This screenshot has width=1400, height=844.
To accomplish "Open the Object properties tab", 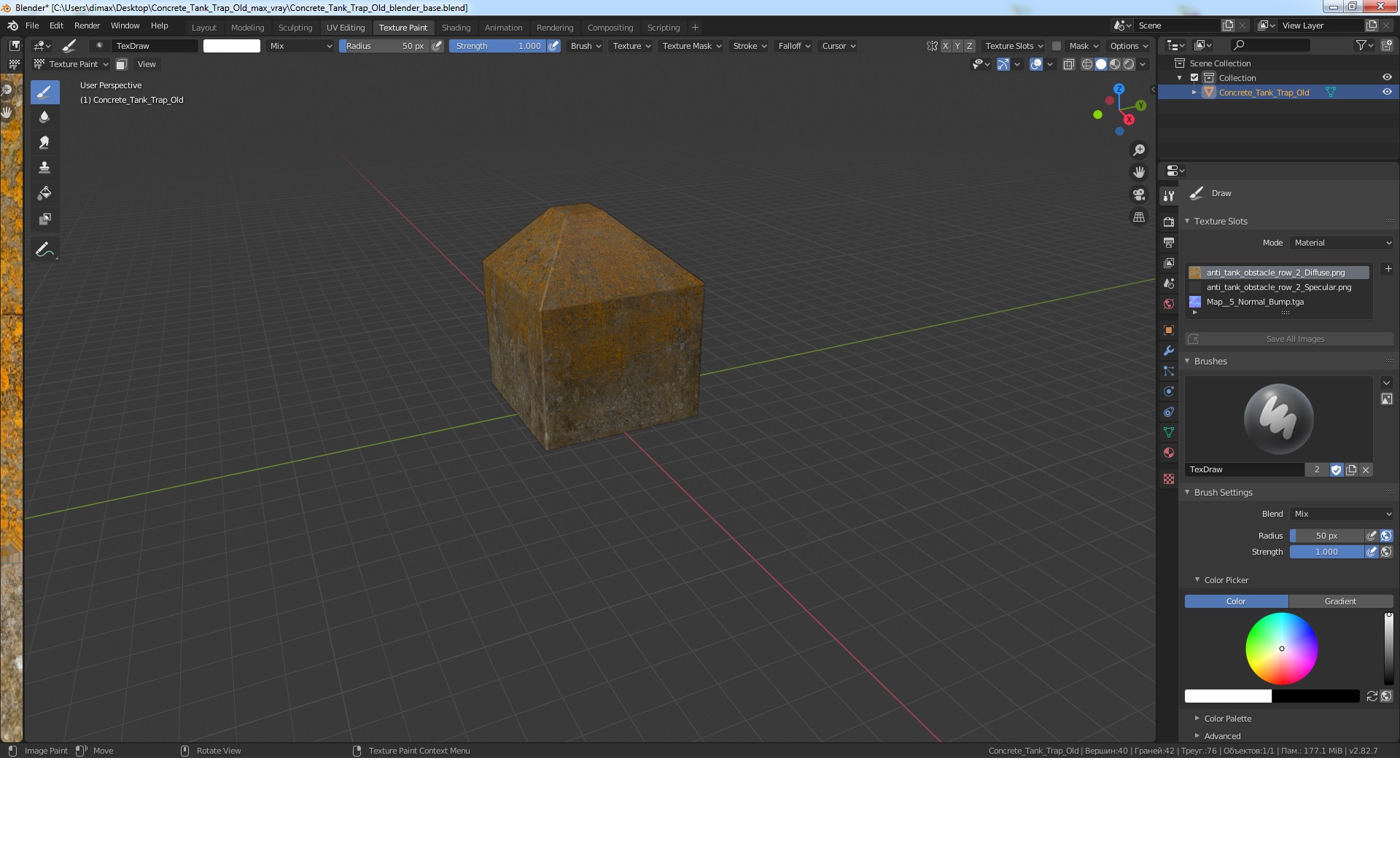I will click(1169, 330).
